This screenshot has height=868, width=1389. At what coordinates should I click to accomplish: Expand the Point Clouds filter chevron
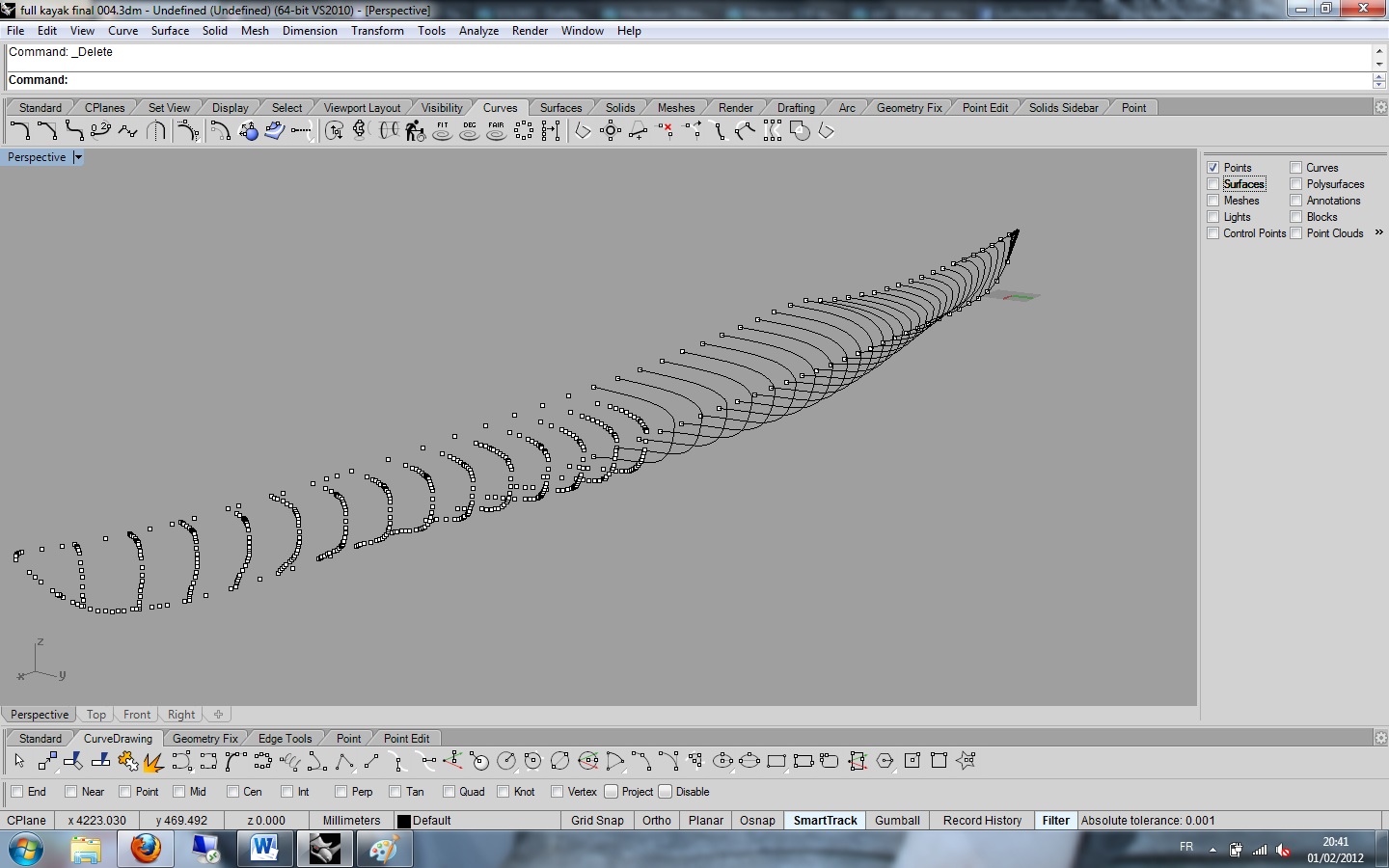click(1379, 232)
